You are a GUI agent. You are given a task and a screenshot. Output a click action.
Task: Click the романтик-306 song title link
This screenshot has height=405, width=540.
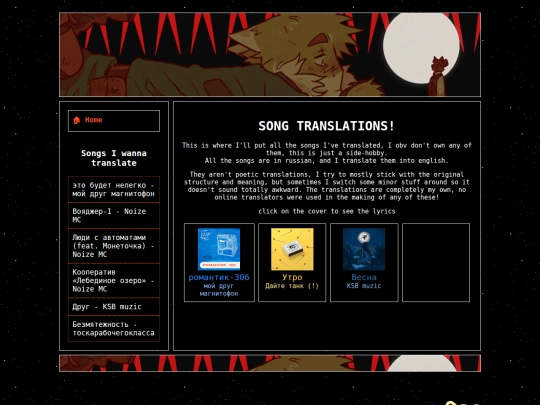219,277
